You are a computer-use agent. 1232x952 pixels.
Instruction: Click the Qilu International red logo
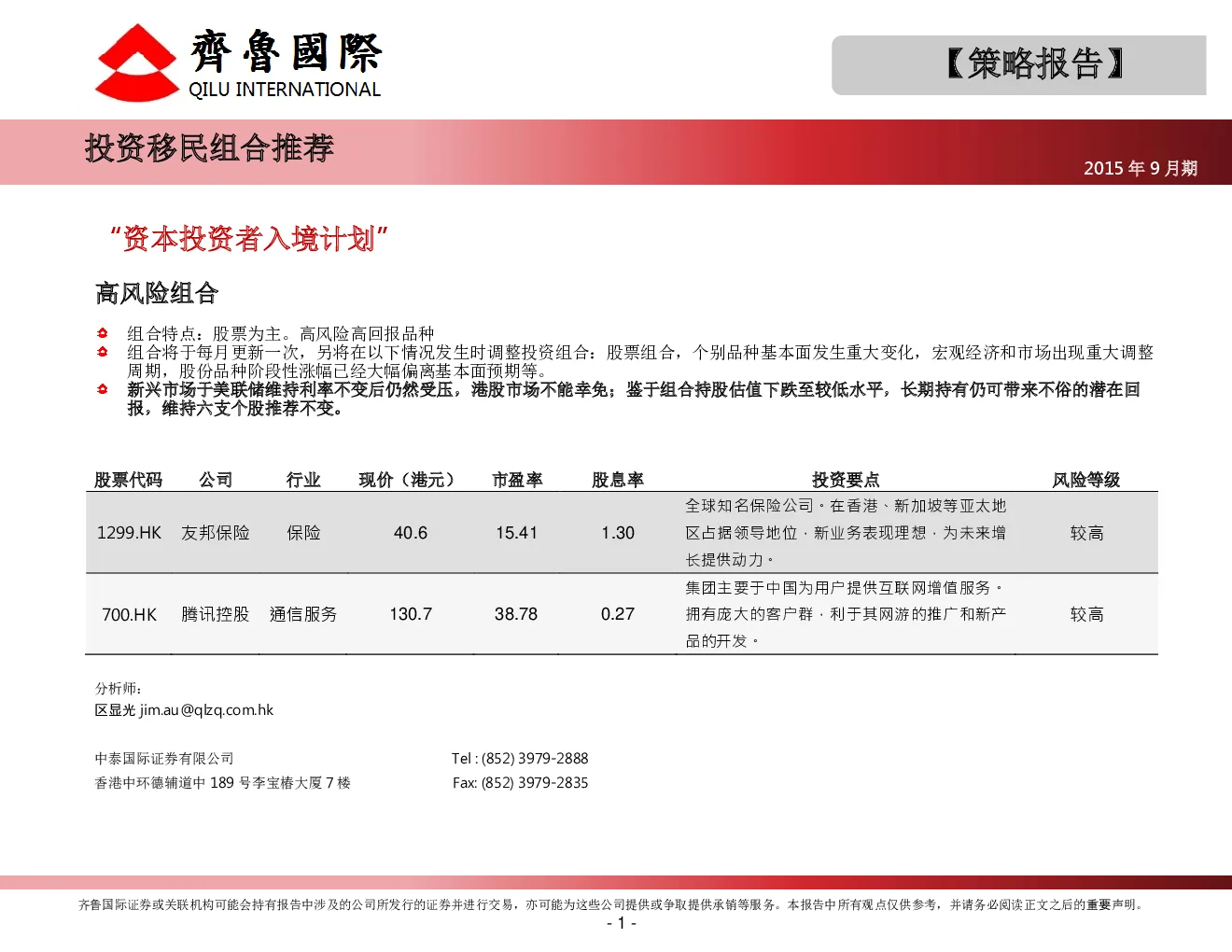(x=136, y=63)
